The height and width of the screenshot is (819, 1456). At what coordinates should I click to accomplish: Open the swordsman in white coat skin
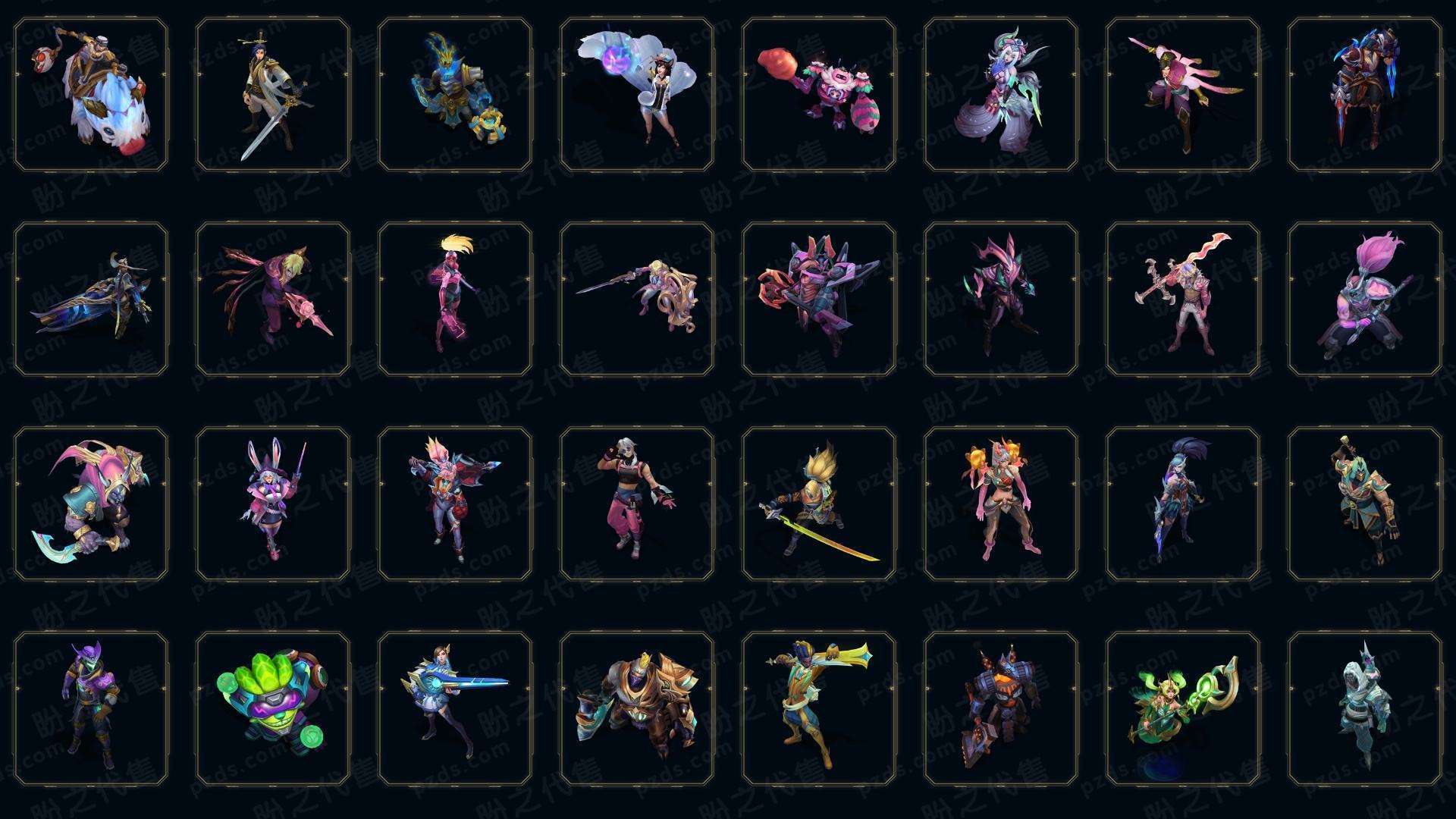tap(273, 95)
